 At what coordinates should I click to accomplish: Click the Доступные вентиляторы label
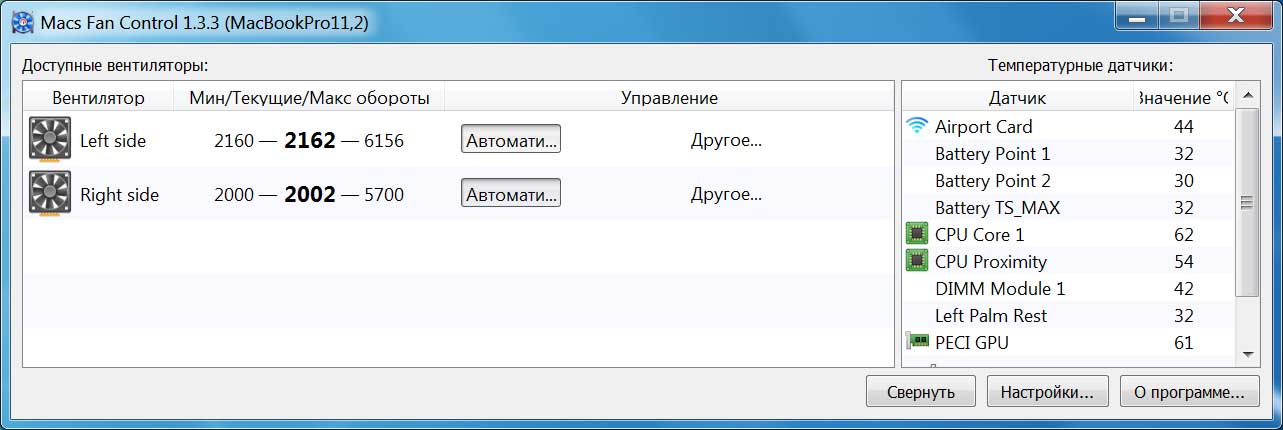(x=115, y=66)
